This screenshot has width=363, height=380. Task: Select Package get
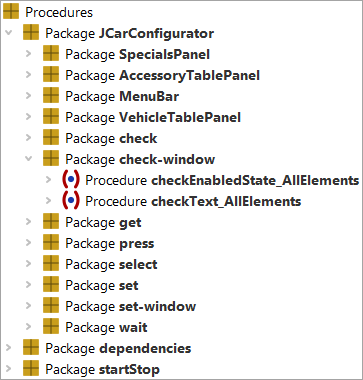pos(103,222)
